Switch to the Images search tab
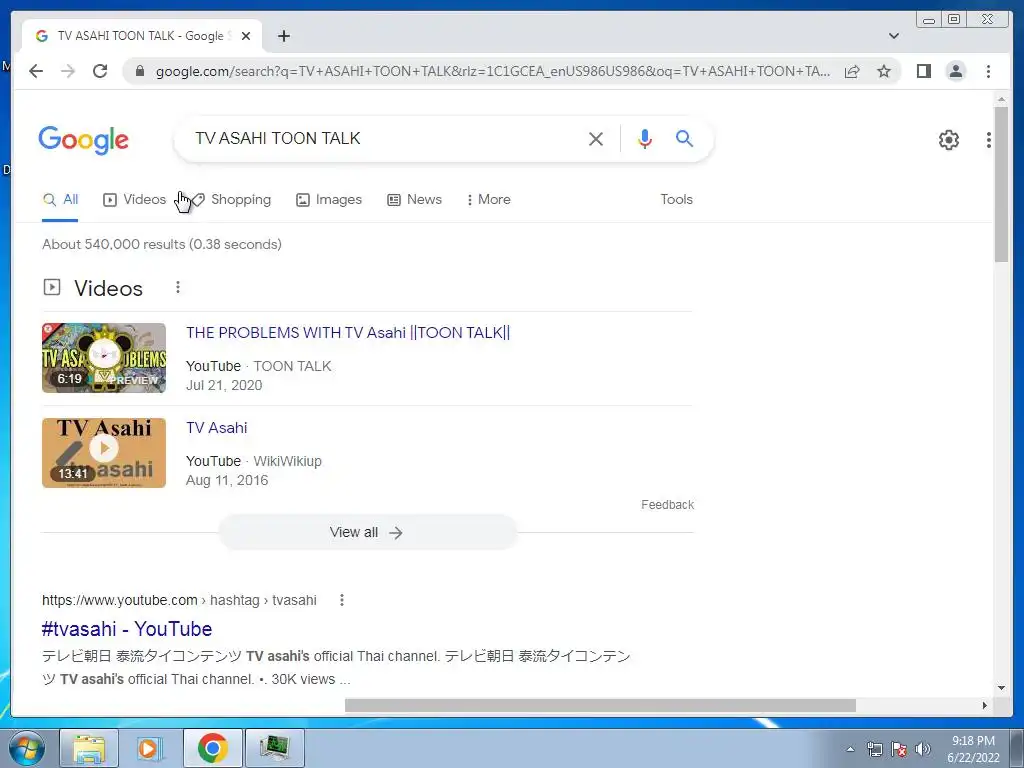Image resolution: width=1024 pixels, height=768 pixels. point(328,200)
